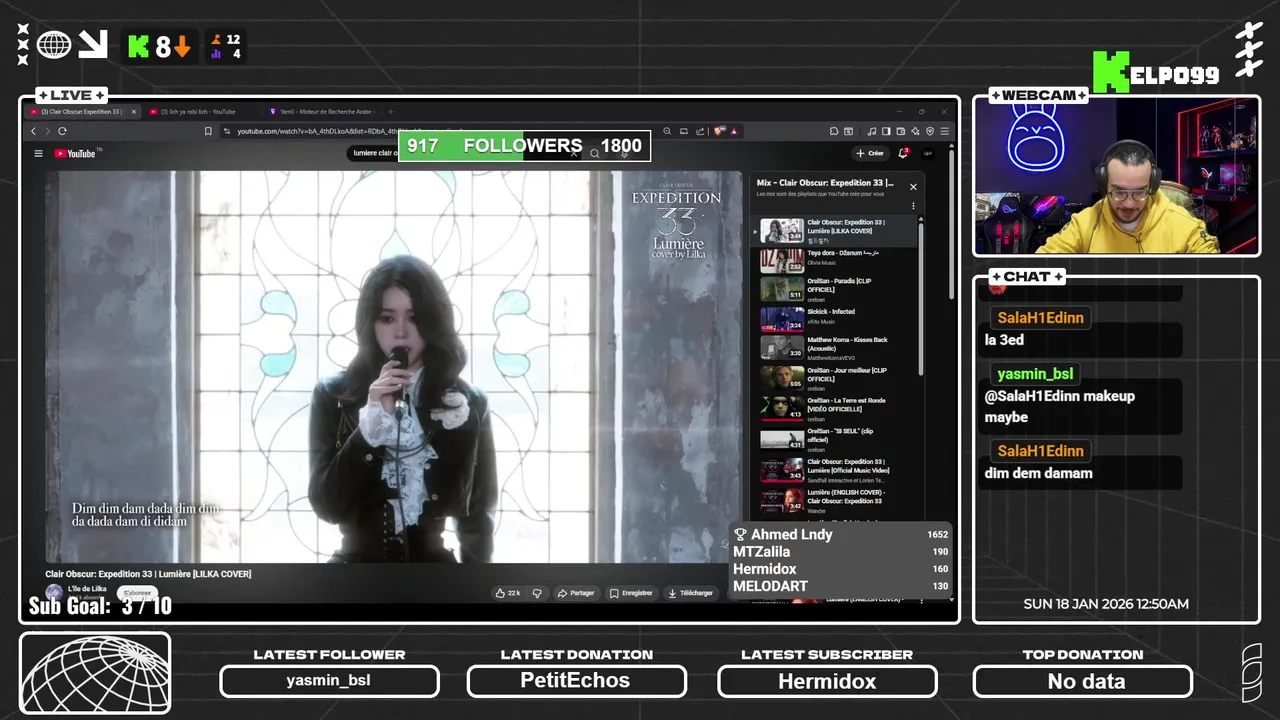The height and width of the screenshot is (720, 1280).
Task: Close the Mix playlist panel
Action: click(913, 186)
